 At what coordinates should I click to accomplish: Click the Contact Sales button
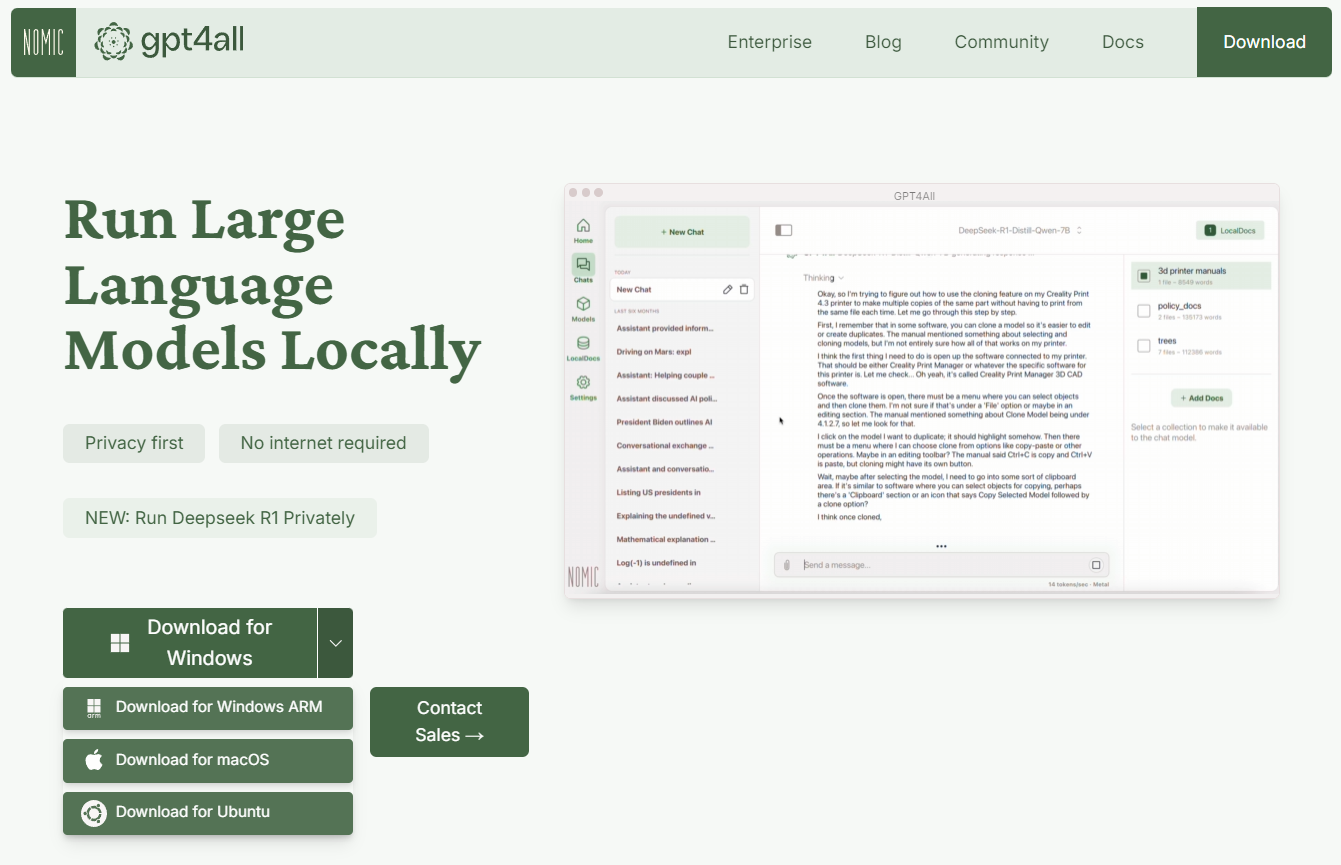point(449,721)
